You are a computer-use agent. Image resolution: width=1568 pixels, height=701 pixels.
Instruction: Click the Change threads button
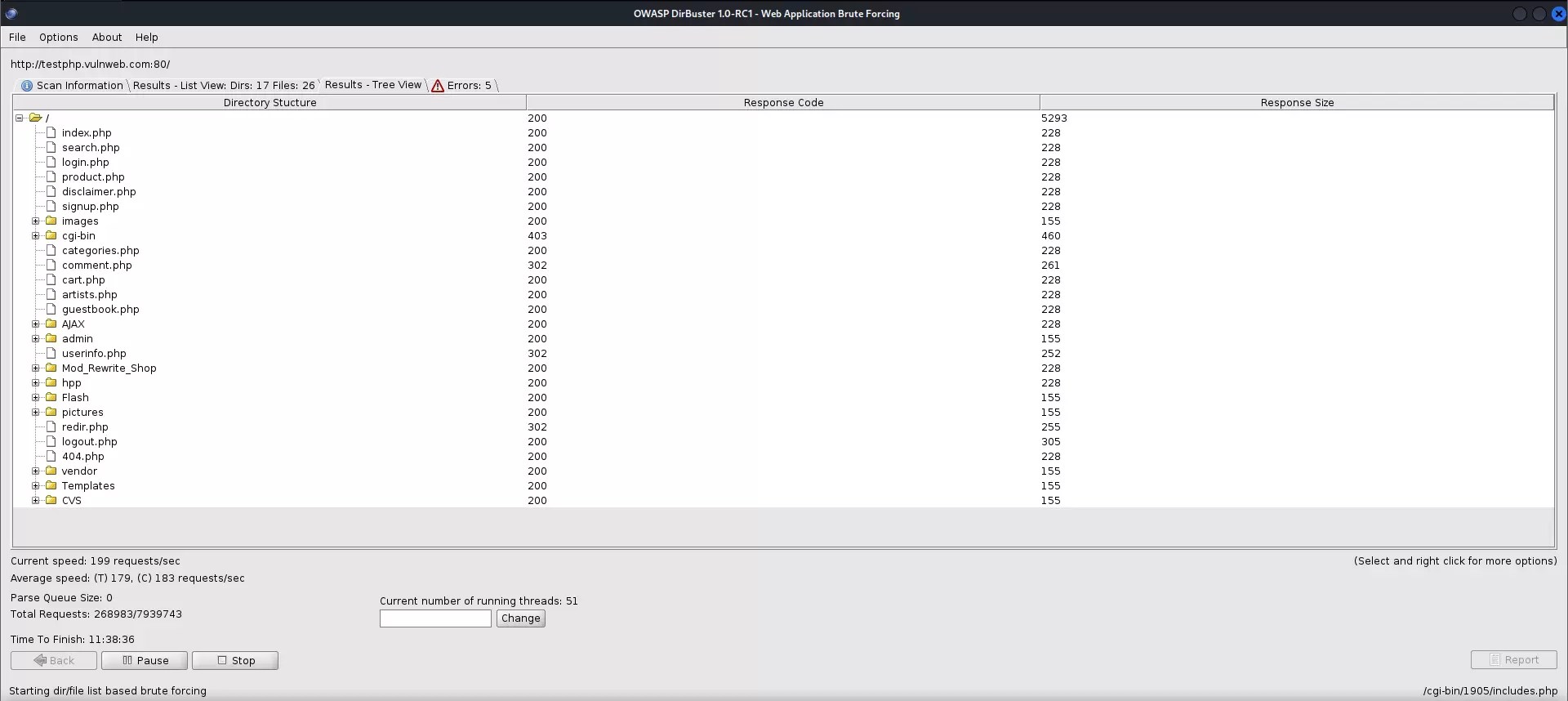tap(521, 618)
